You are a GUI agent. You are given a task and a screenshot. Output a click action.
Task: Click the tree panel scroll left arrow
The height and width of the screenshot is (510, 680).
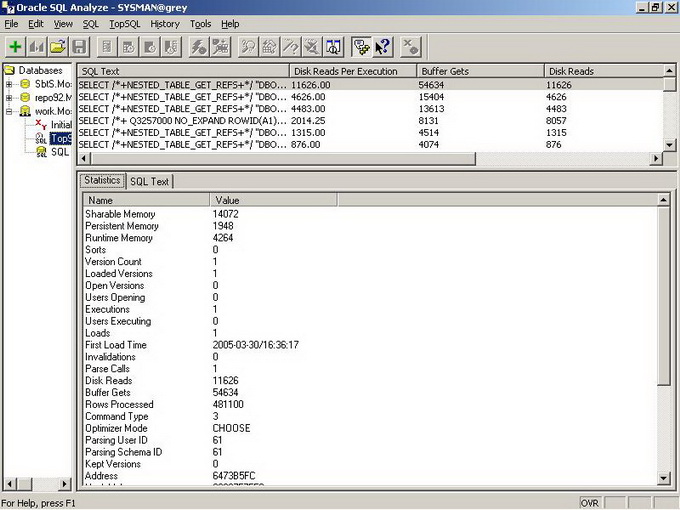tap(10, 484)
